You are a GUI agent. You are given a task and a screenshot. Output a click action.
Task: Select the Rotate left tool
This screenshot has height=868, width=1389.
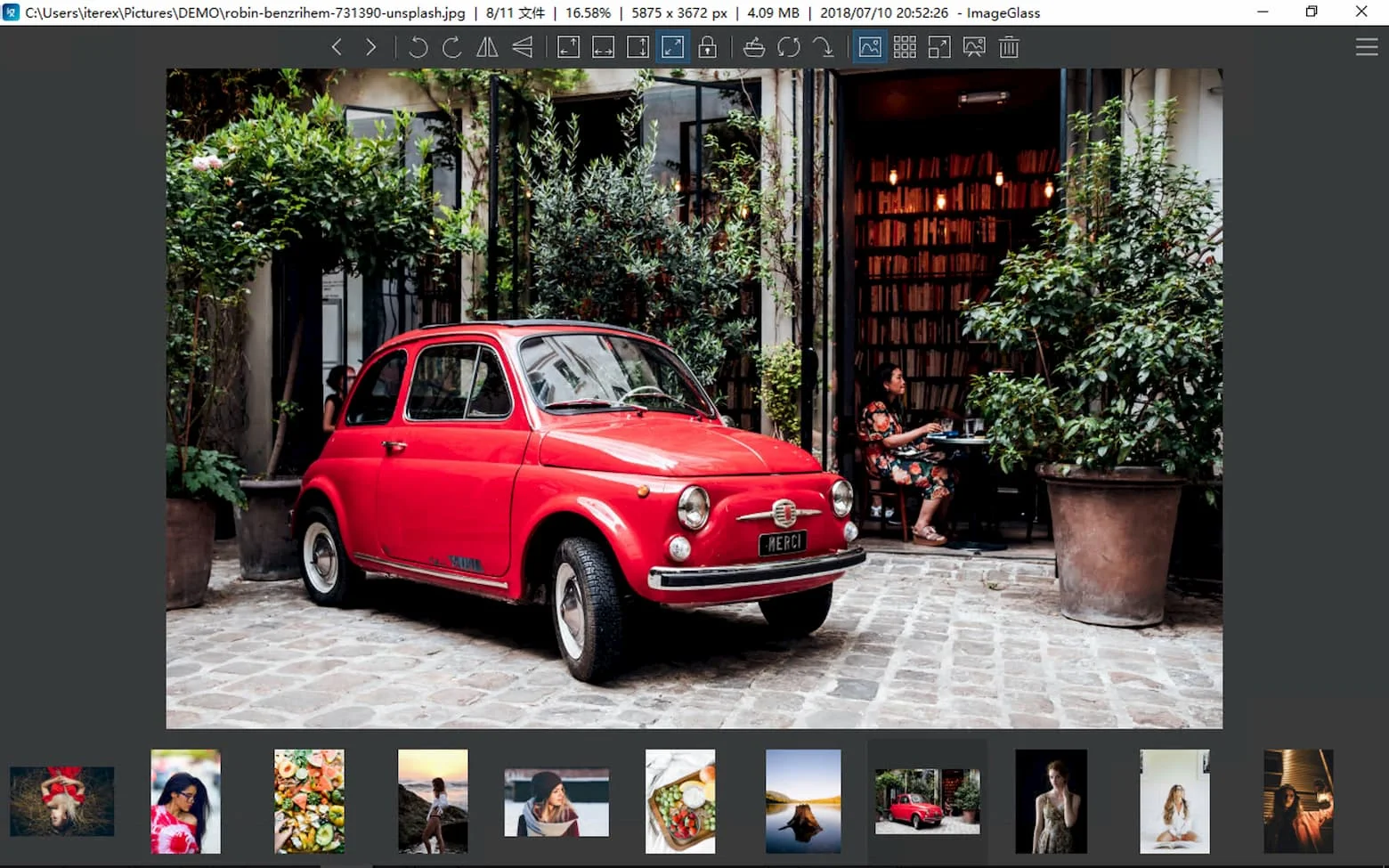click(418, 47)
